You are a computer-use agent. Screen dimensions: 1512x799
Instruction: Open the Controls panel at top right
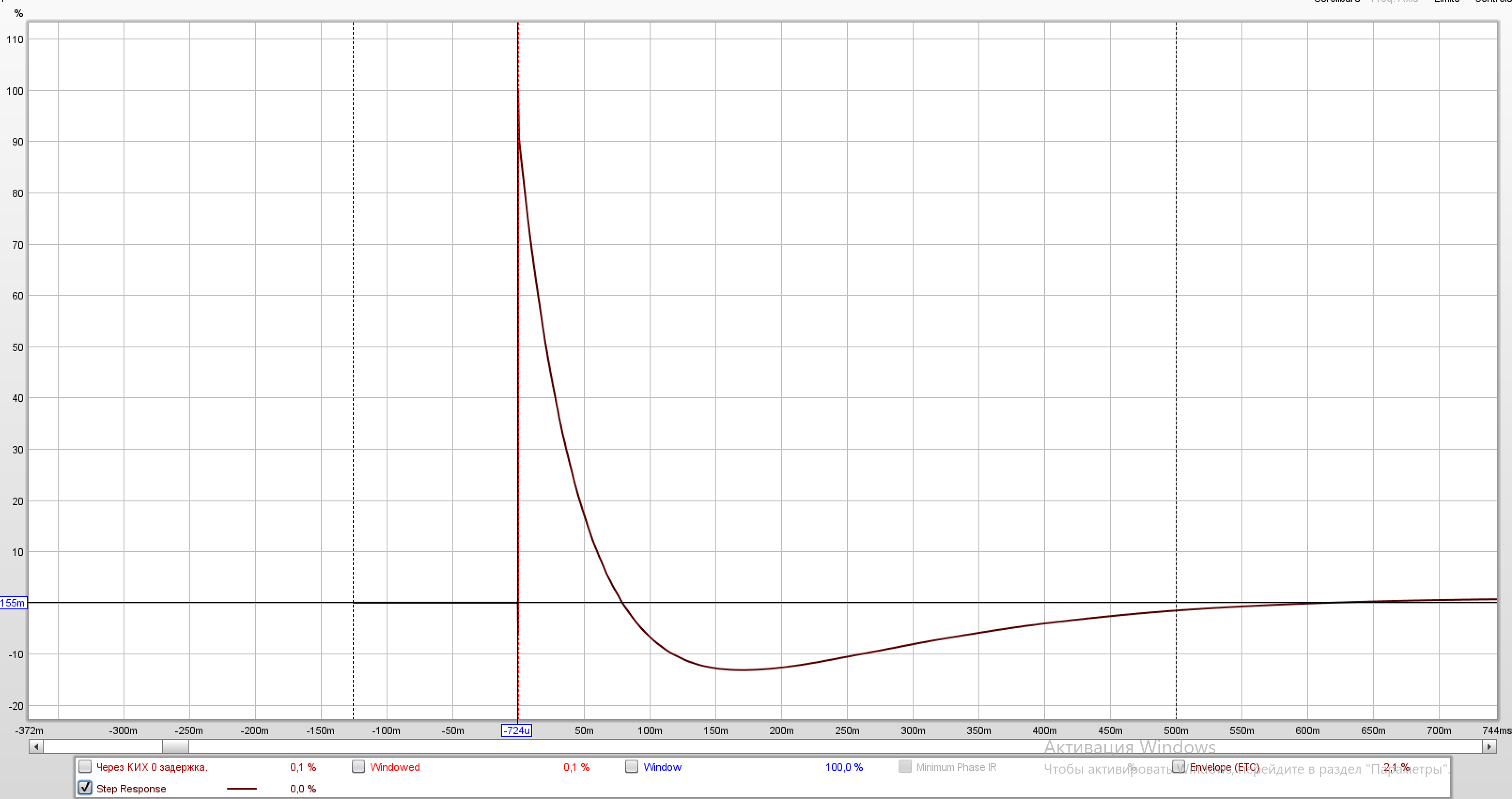(1493, 2)
